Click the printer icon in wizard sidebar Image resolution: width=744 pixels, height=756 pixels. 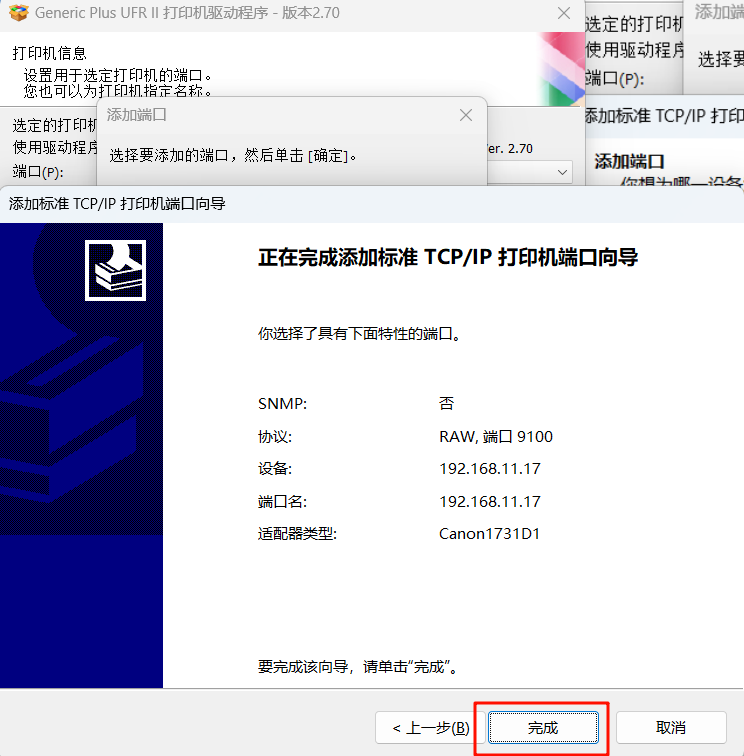(115, 270)
